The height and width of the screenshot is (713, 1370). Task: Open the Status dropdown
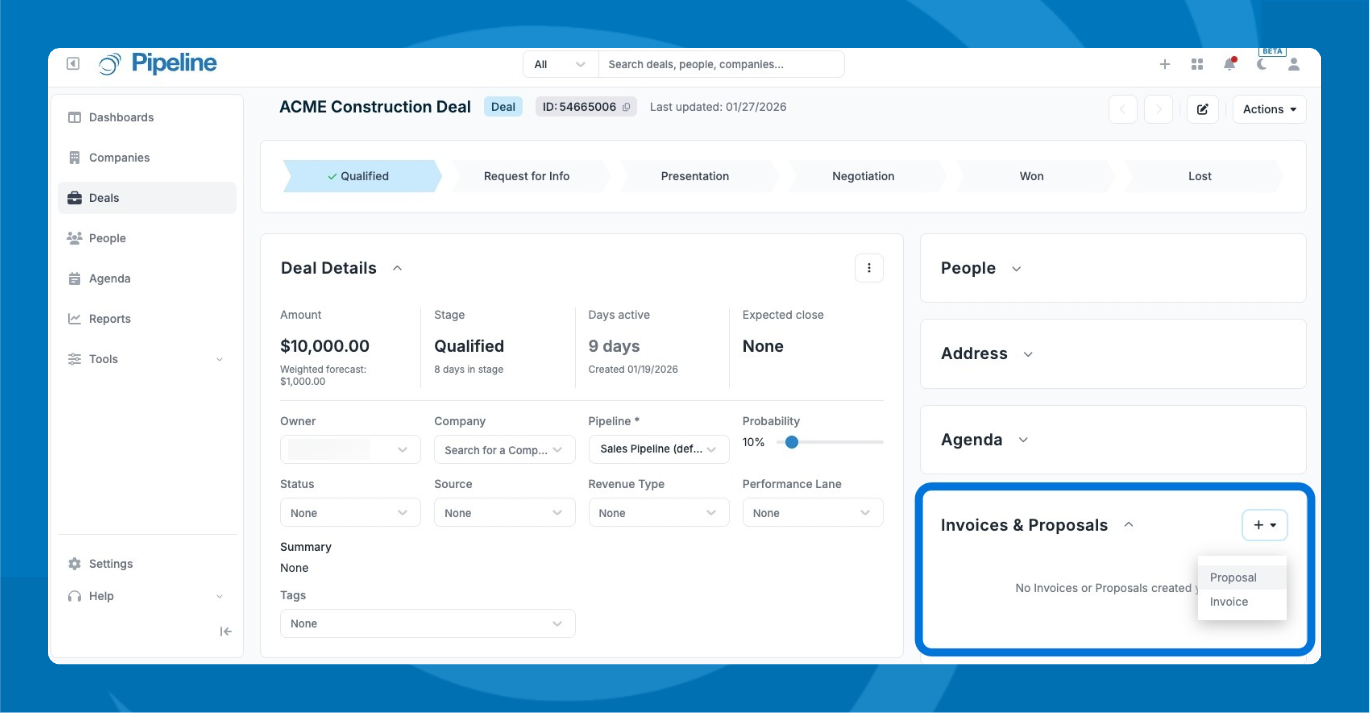[x=349, y=513]
